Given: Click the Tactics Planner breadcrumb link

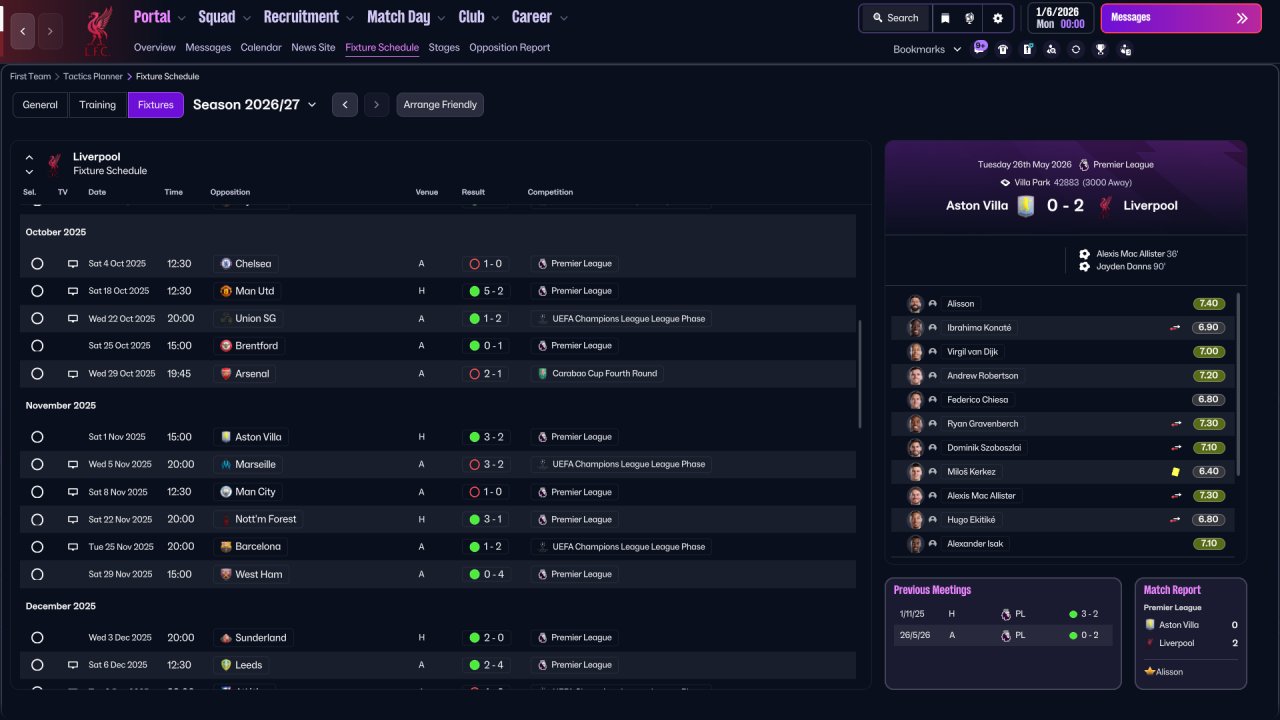Looking at the screenshot, I should [x=93, y=76].
